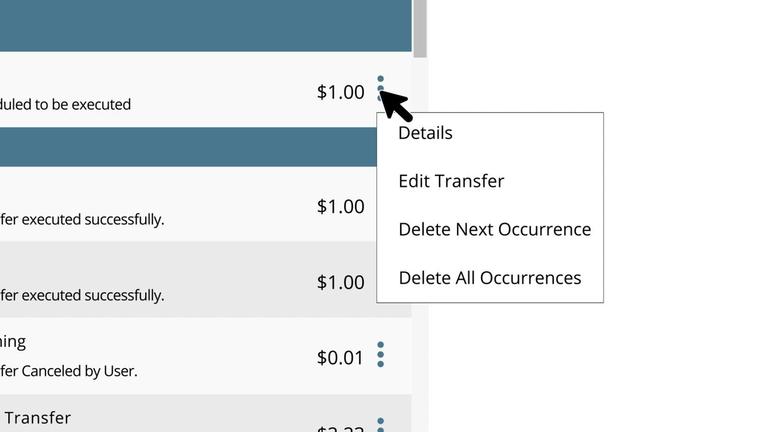
Task: Open the three-dot menu beside the scheduled $1.00 transfer
Action: point(381,89)
